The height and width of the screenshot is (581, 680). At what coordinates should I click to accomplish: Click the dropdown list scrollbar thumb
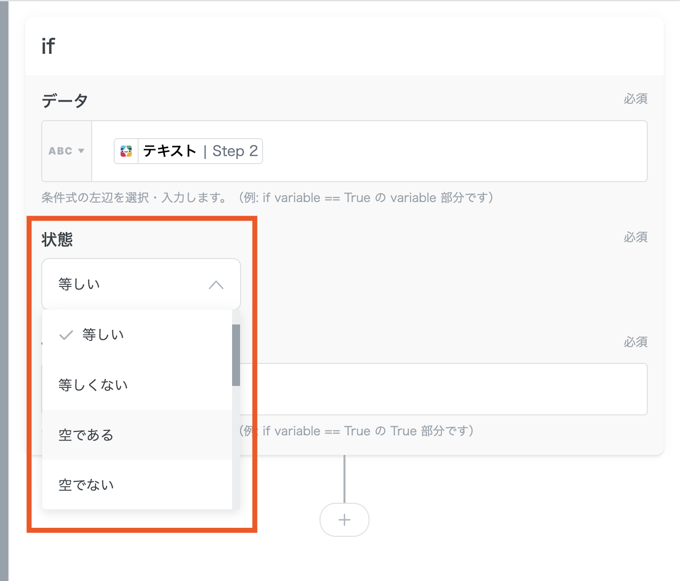236,355
